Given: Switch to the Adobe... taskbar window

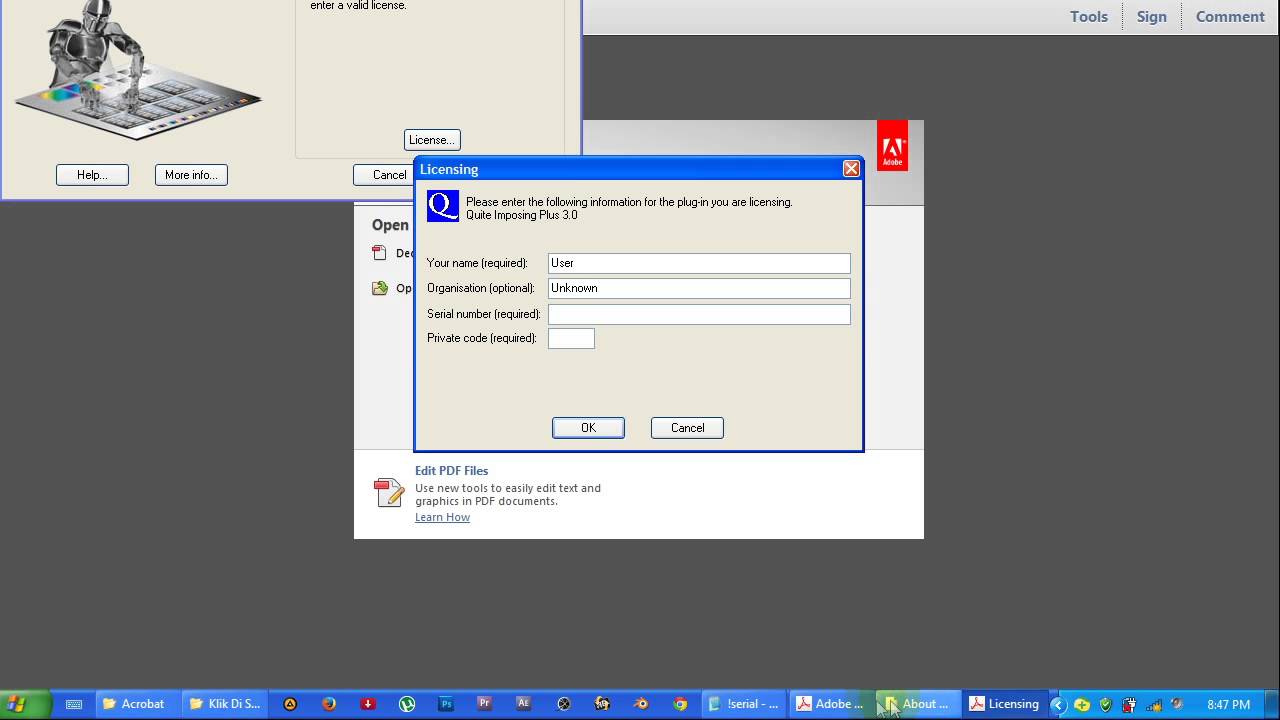Looking at the screenshot, I should (x=831, y=704).
